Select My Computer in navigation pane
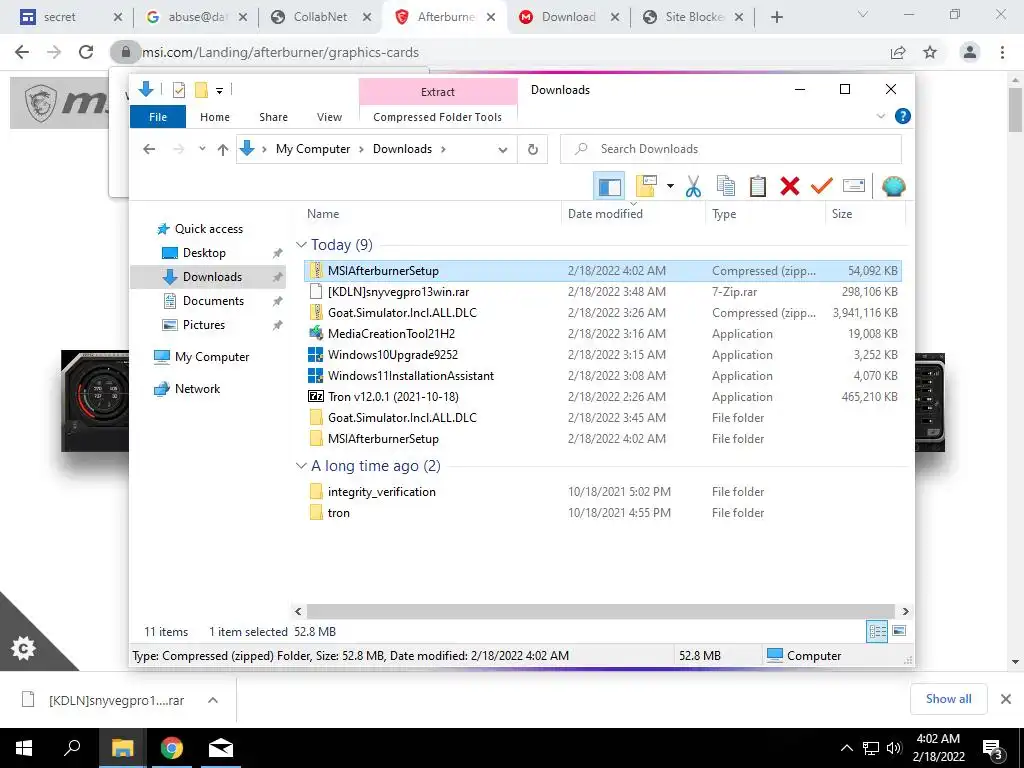The image size is (1024, 768). [212, 357]
